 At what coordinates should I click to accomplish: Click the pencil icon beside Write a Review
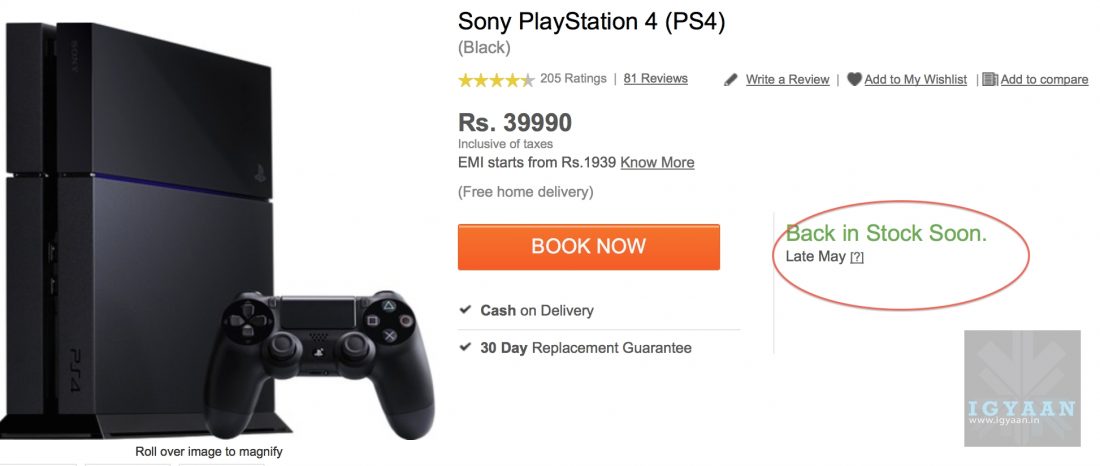tap(731, 80)
